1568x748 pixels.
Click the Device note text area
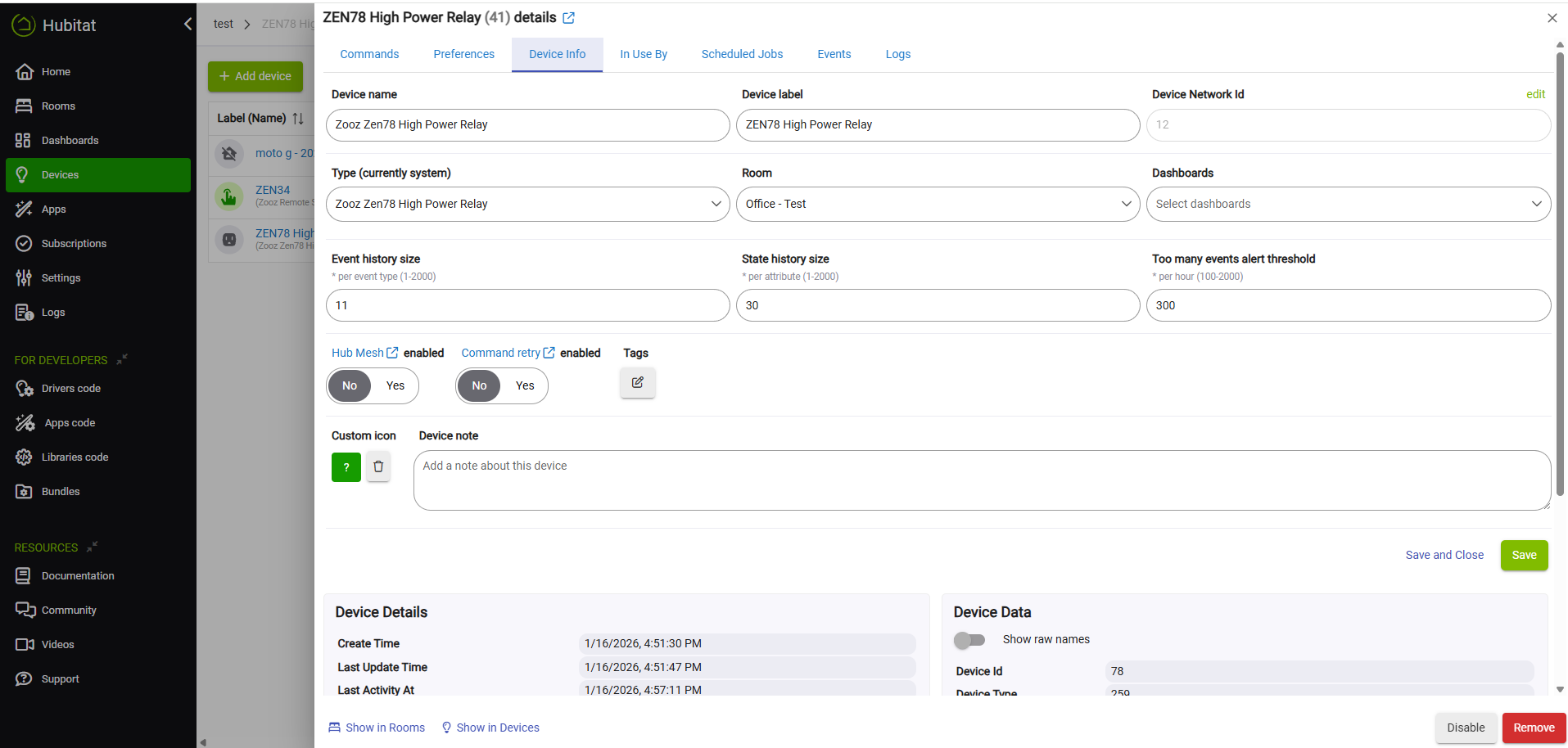pos(981,480)
